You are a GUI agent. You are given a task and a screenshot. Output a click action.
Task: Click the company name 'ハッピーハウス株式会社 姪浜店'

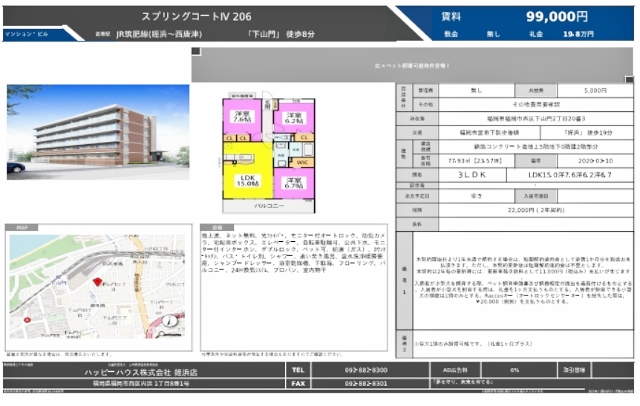141,372
